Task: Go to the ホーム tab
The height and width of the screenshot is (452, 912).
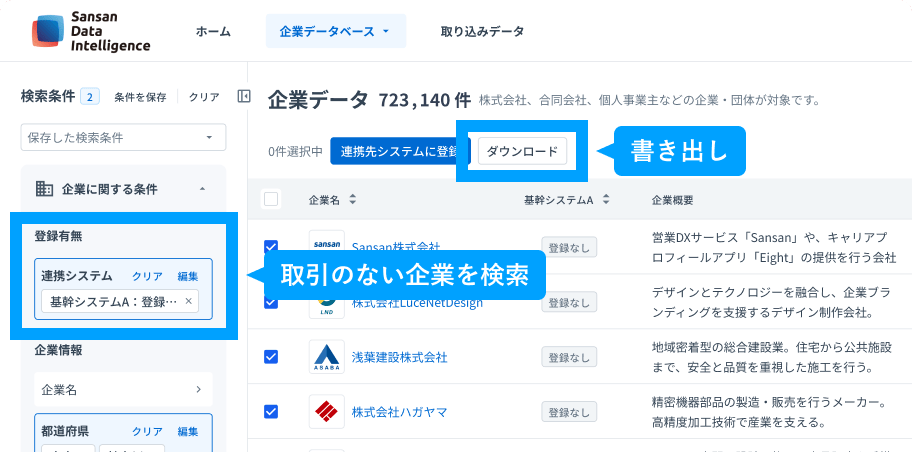Action: [x=213, y=31]
